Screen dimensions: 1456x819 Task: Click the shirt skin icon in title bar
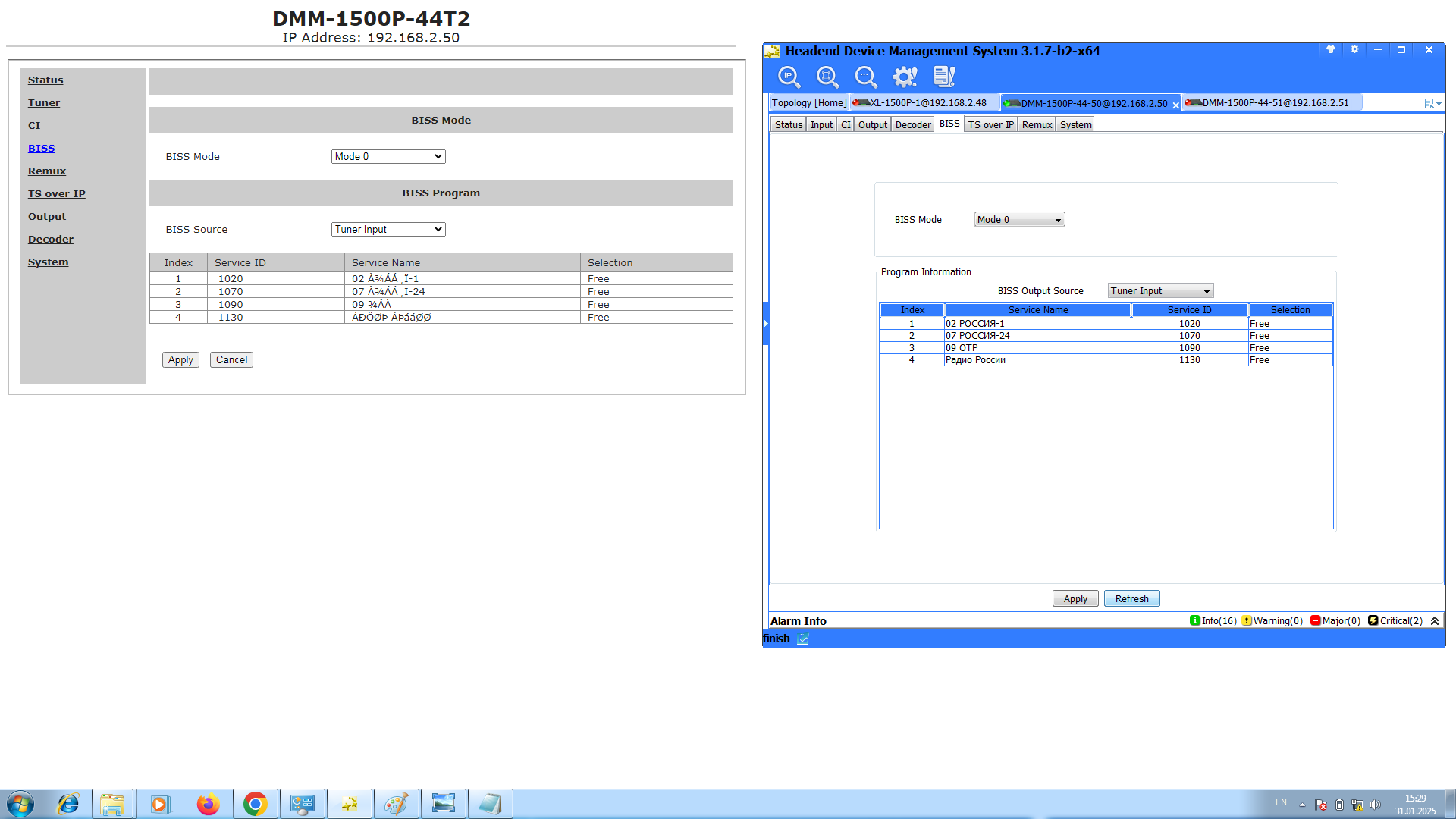click(x=1330, y=50)
